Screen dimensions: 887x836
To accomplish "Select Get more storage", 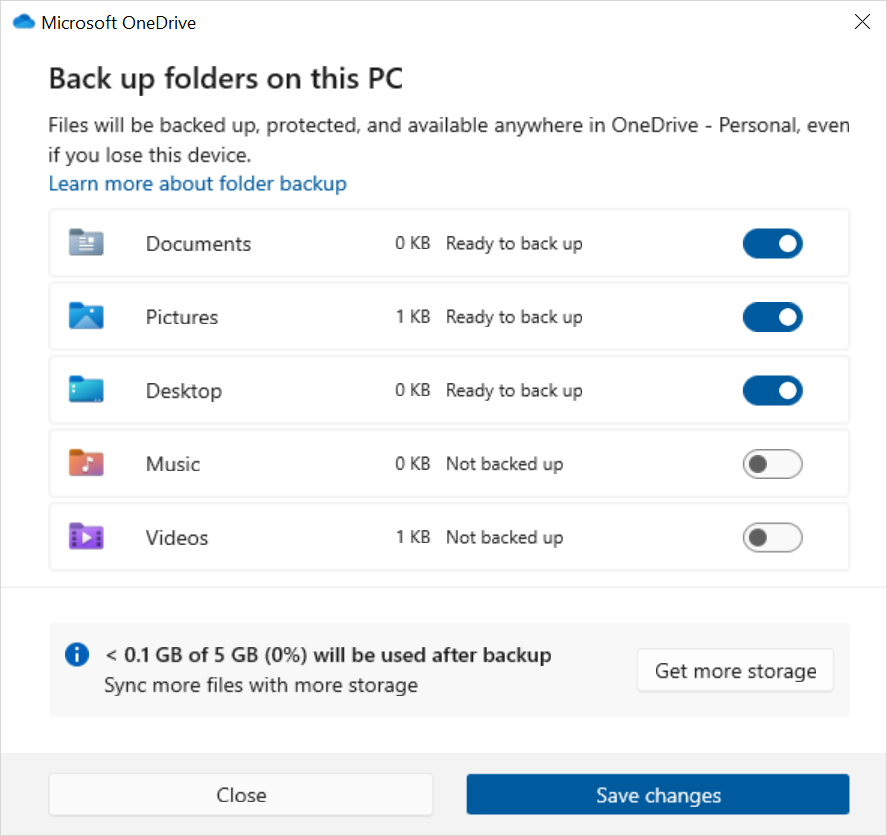I will (x=735, y=670).
